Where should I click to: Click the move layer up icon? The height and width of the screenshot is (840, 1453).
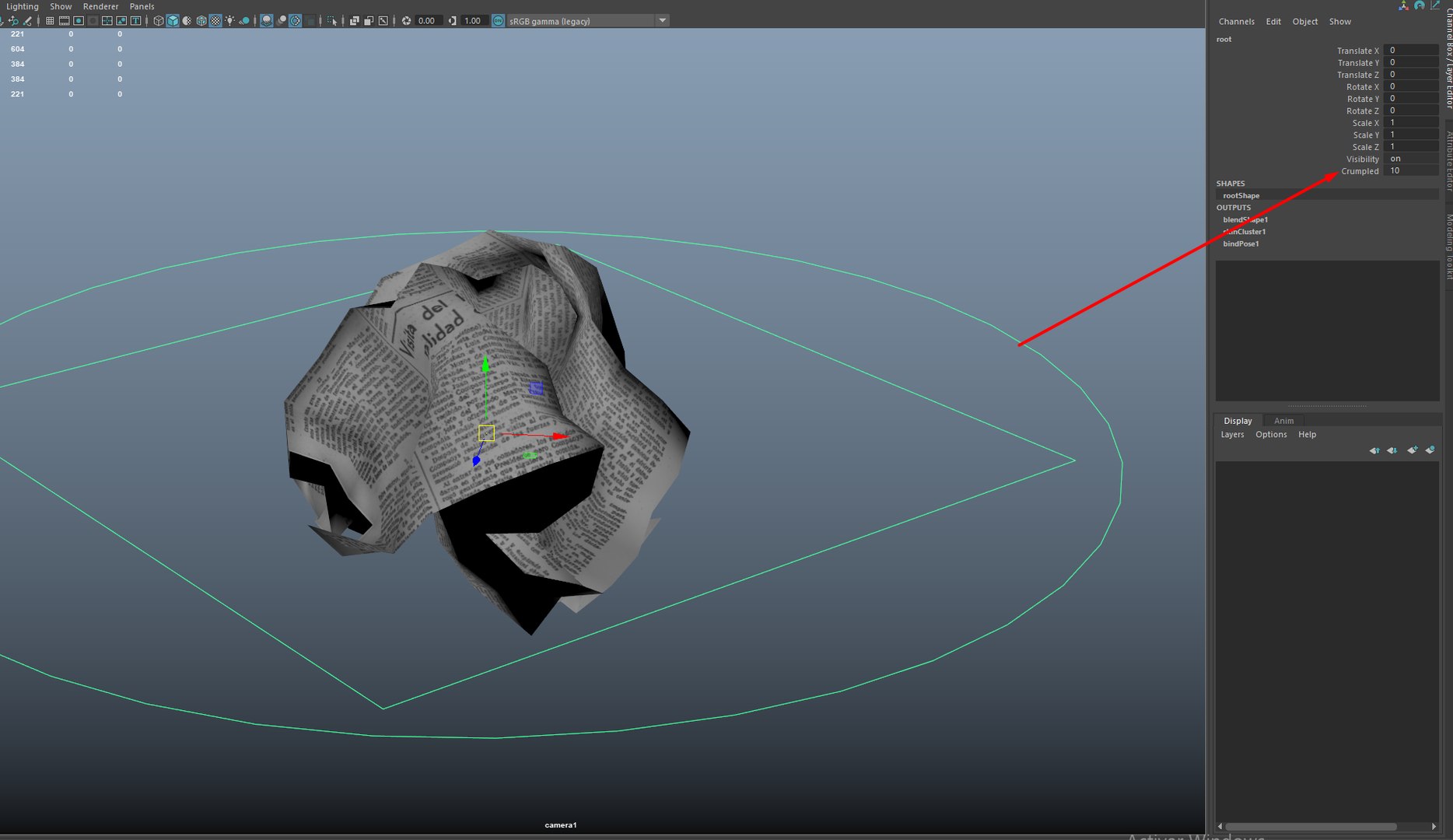point(1374,450)
